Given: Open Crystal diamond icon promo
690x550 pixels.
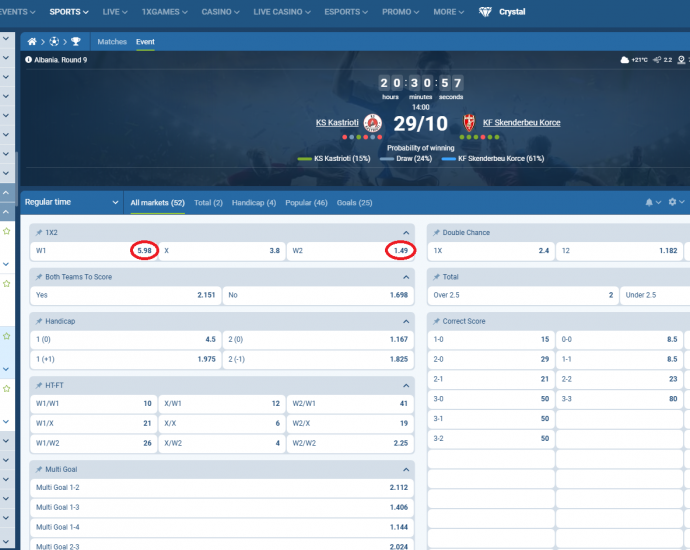Looking at the screenshot, I should 485,12.
